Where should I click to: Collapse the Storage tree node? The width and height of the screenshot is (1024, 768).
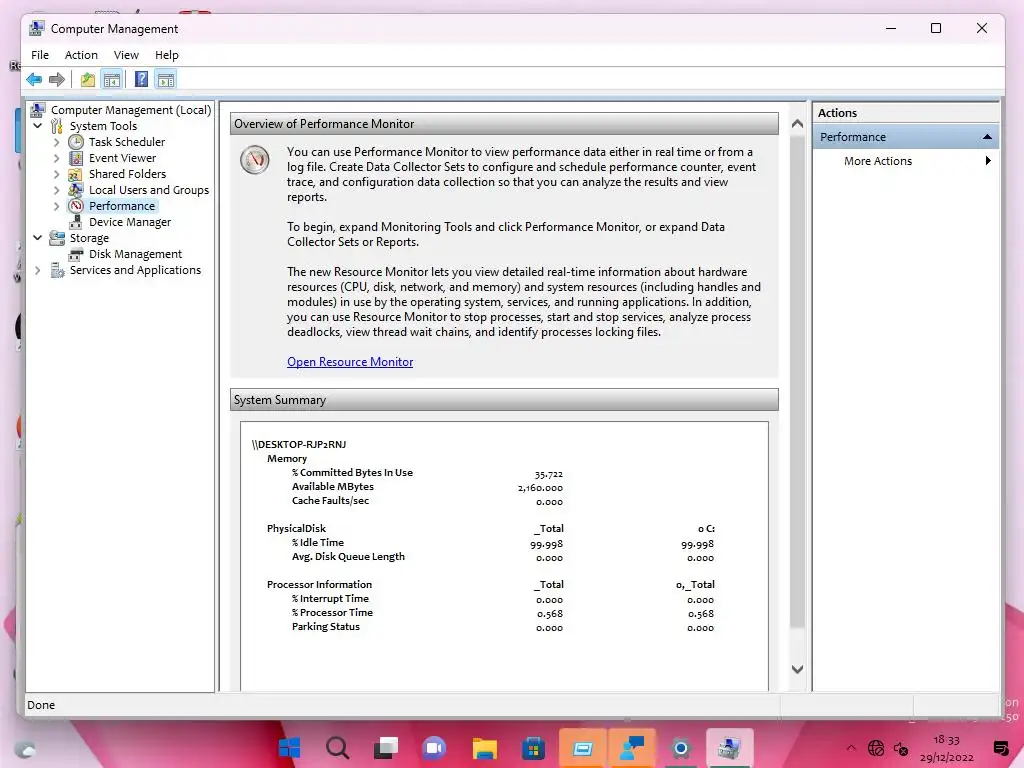click(38, 238)
